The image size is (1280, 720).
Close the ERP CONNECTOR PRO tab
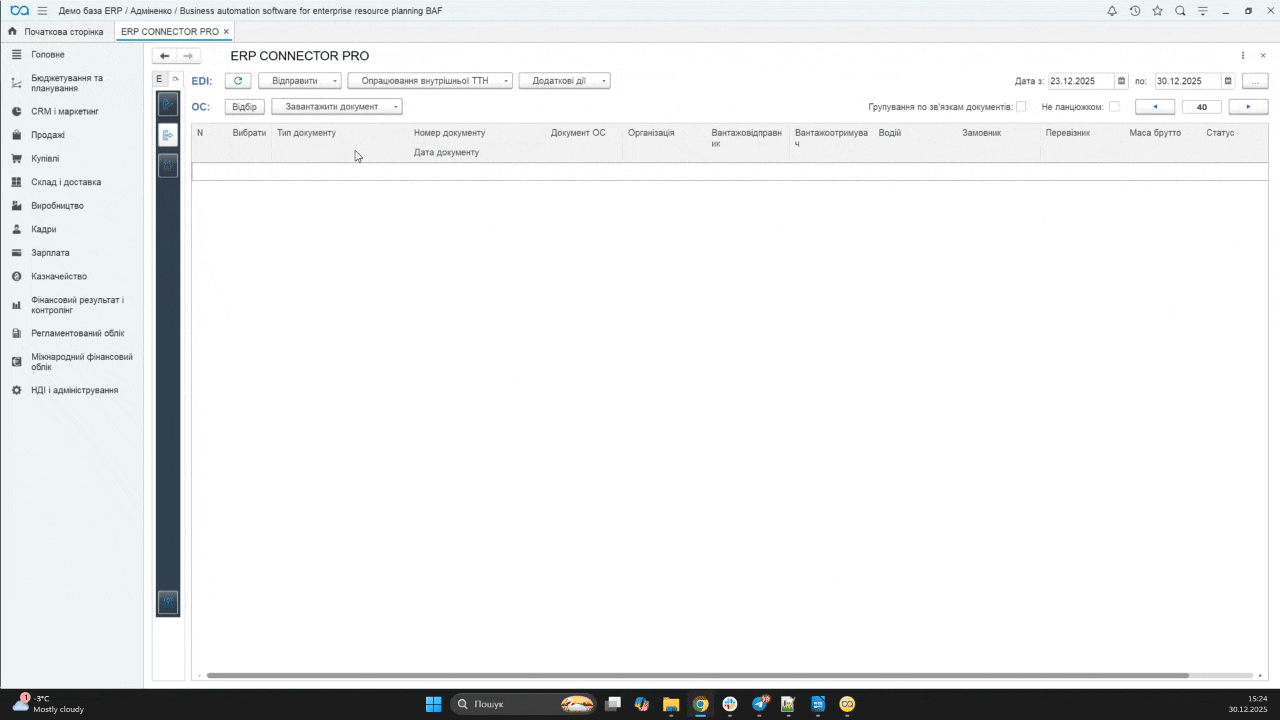click(227, 32)
